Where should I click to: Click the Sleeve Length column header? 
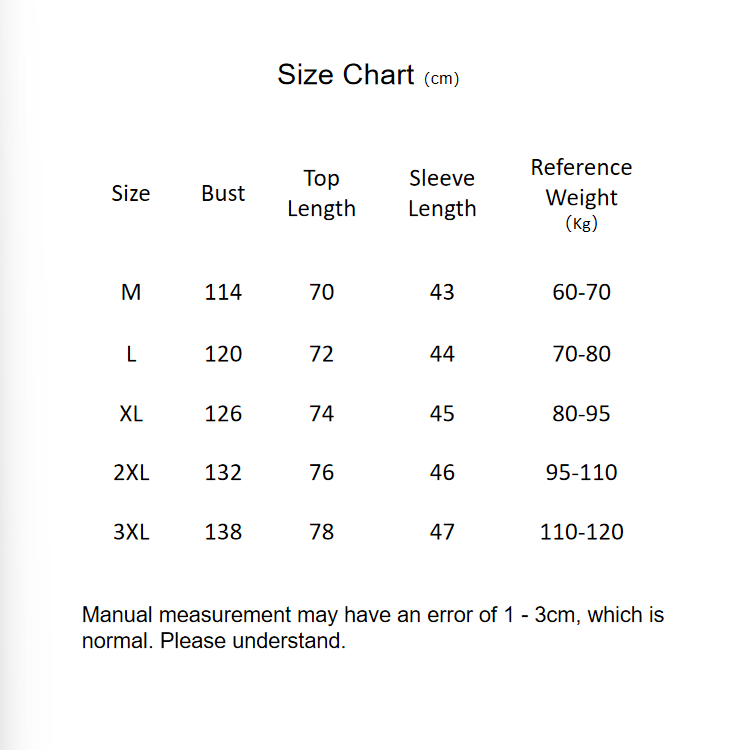(x=442, y=193)
